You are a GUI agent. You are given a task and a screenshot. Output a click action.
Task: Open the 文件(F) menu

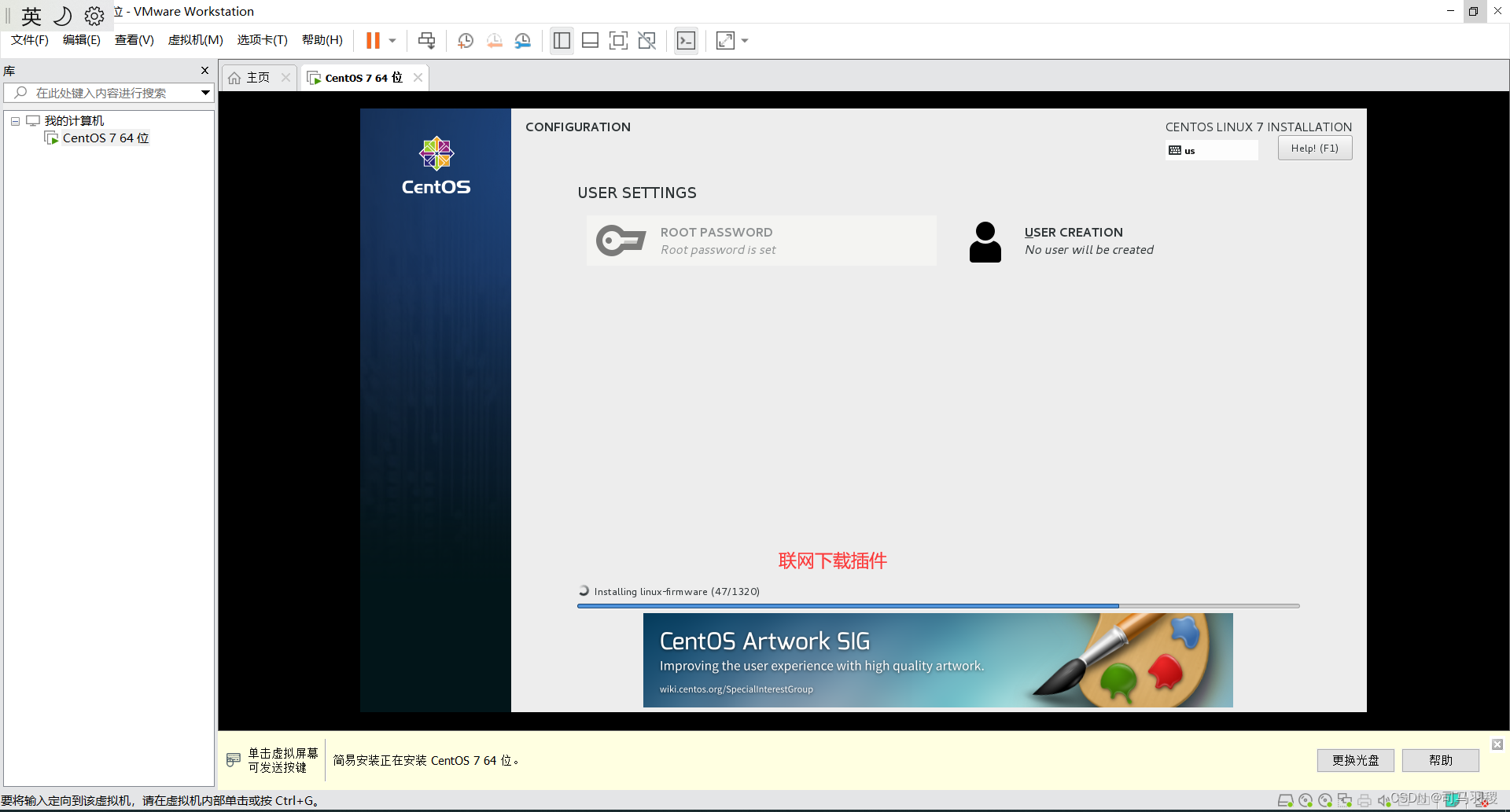click(30, 40)
